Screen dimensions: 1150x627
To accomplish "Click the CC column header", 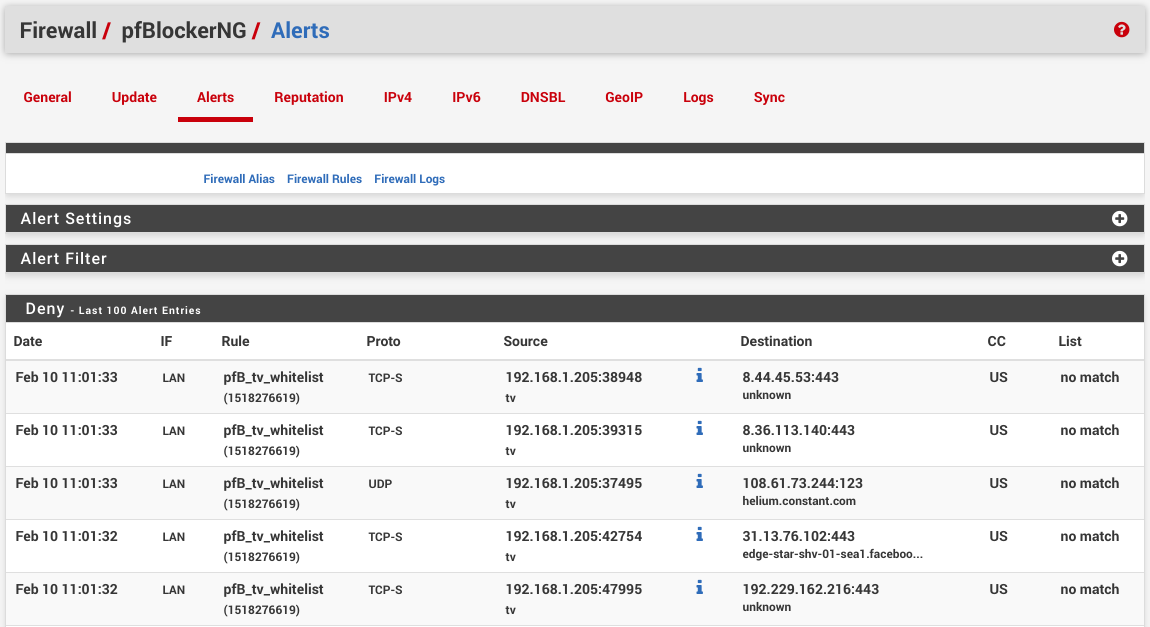I will (996, 341).
